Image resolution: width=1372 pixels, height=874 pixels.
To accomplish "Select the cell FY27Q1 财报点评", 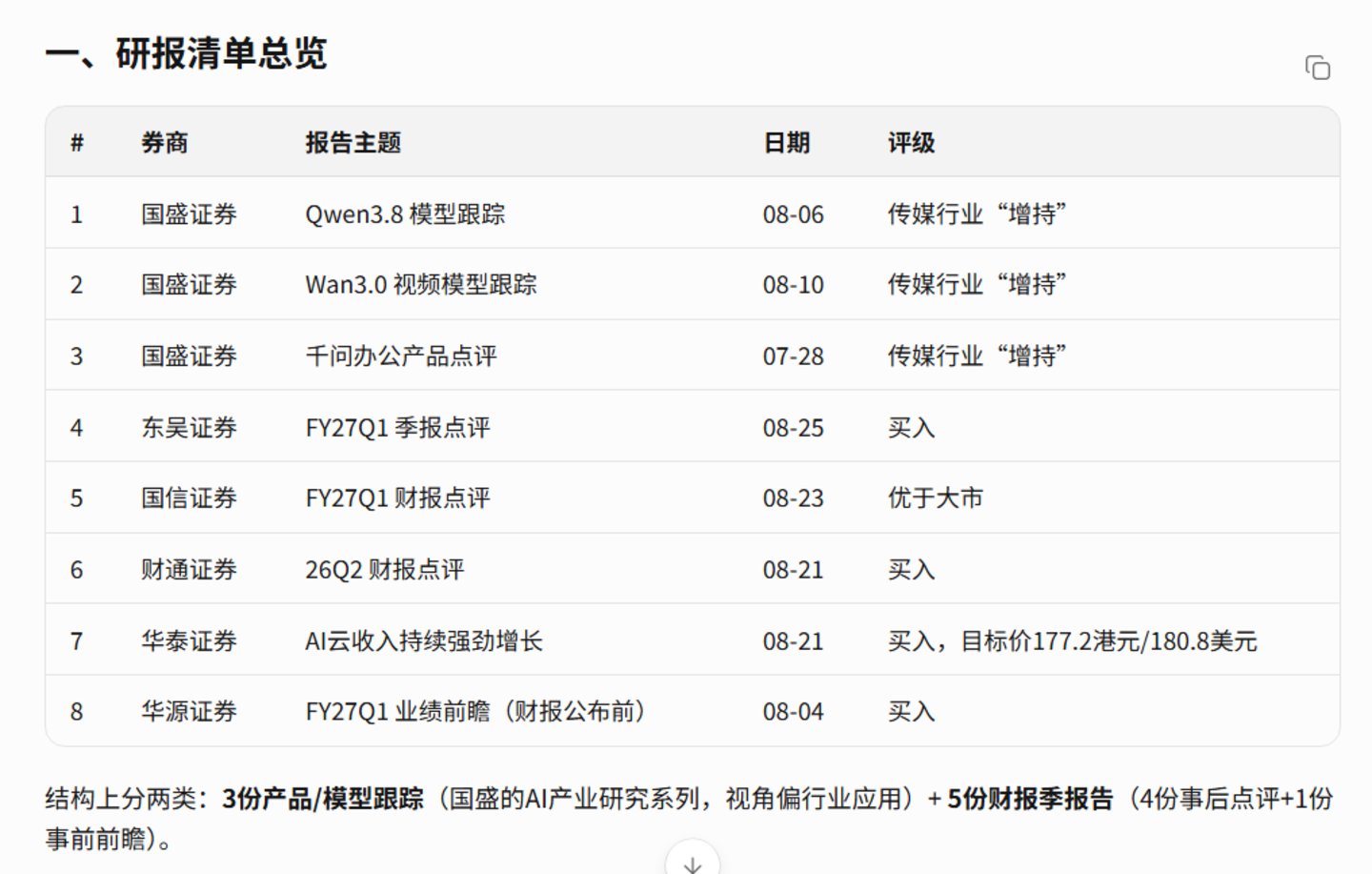I will (397, 498).
